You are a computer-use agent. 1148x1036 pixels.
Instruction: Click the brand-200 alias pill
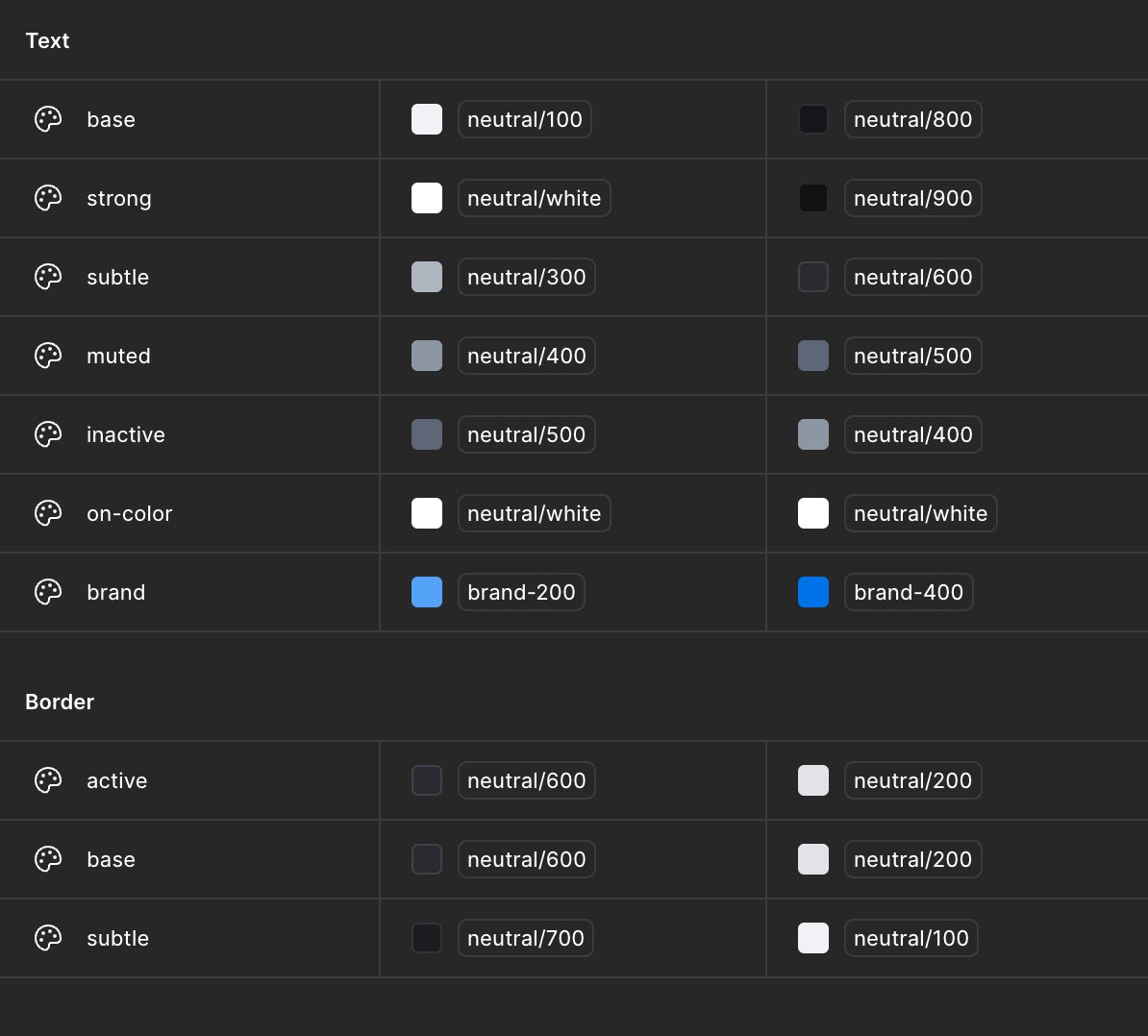(521, 592)
